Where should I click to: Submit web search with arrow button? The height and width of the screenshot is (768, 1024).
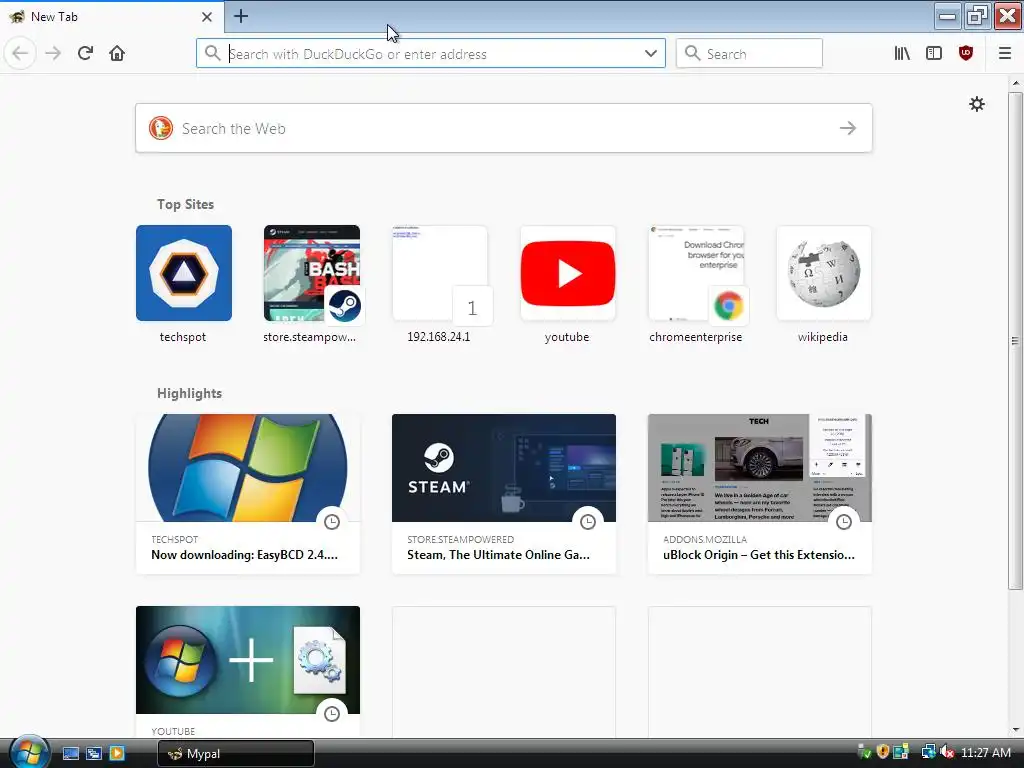pyautogui.click(x=848, y=128)
